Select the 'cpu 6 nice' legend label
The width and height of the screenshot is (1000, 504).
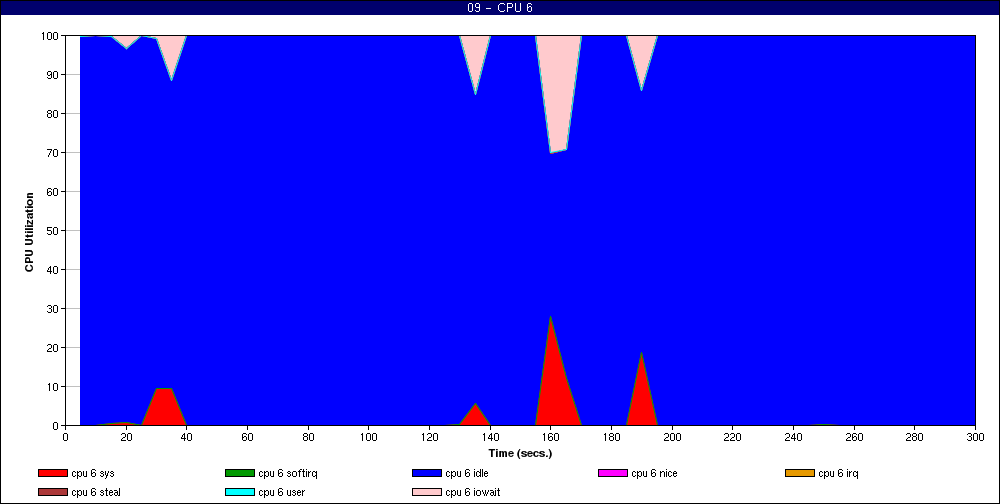[654, 473]
